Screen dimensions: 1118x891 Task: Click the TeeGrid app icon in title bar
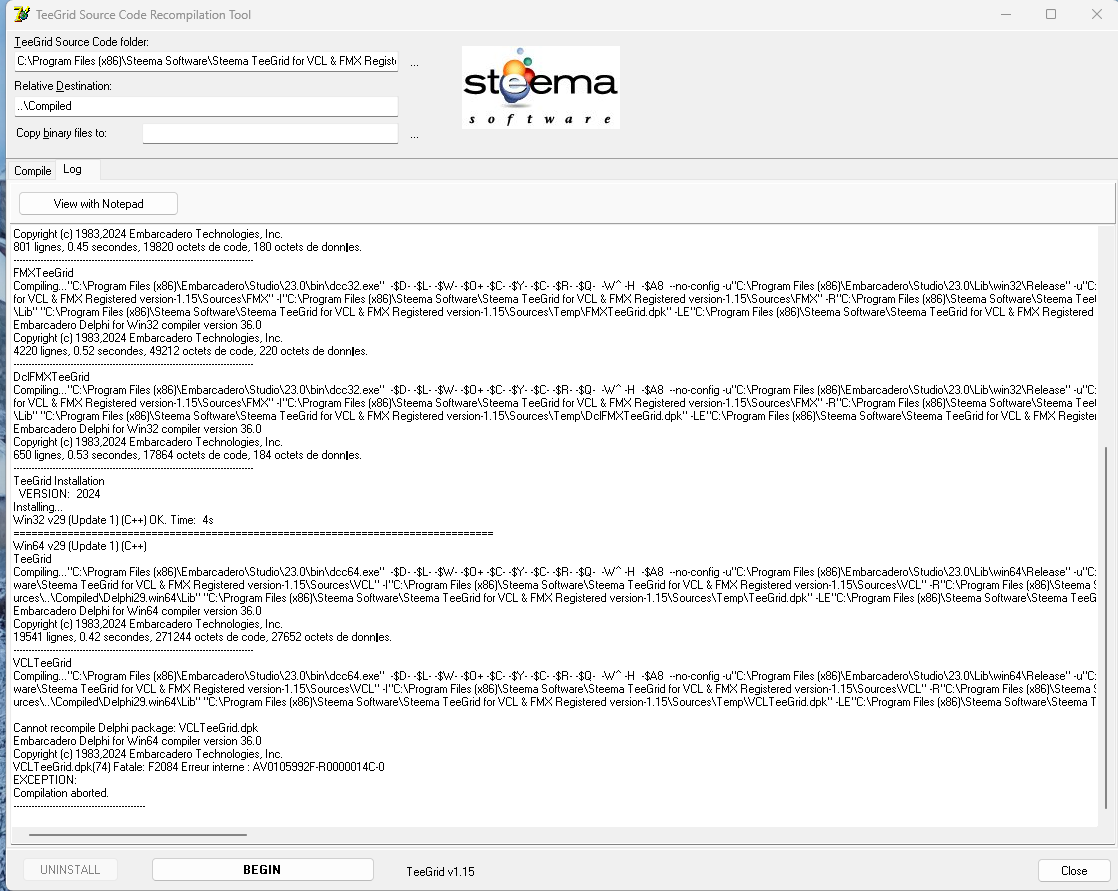21,14
